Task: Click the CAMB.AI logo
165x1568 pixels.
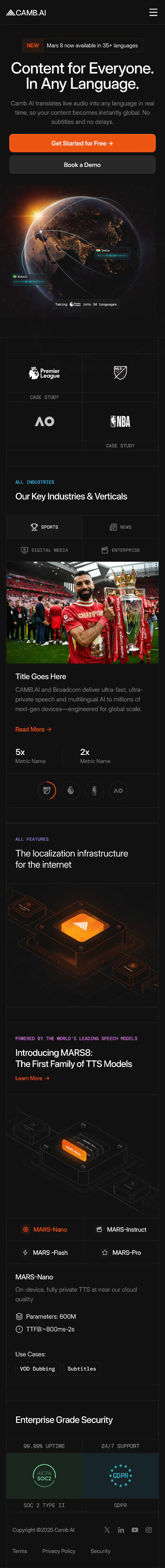Action: tap(26, 13)
